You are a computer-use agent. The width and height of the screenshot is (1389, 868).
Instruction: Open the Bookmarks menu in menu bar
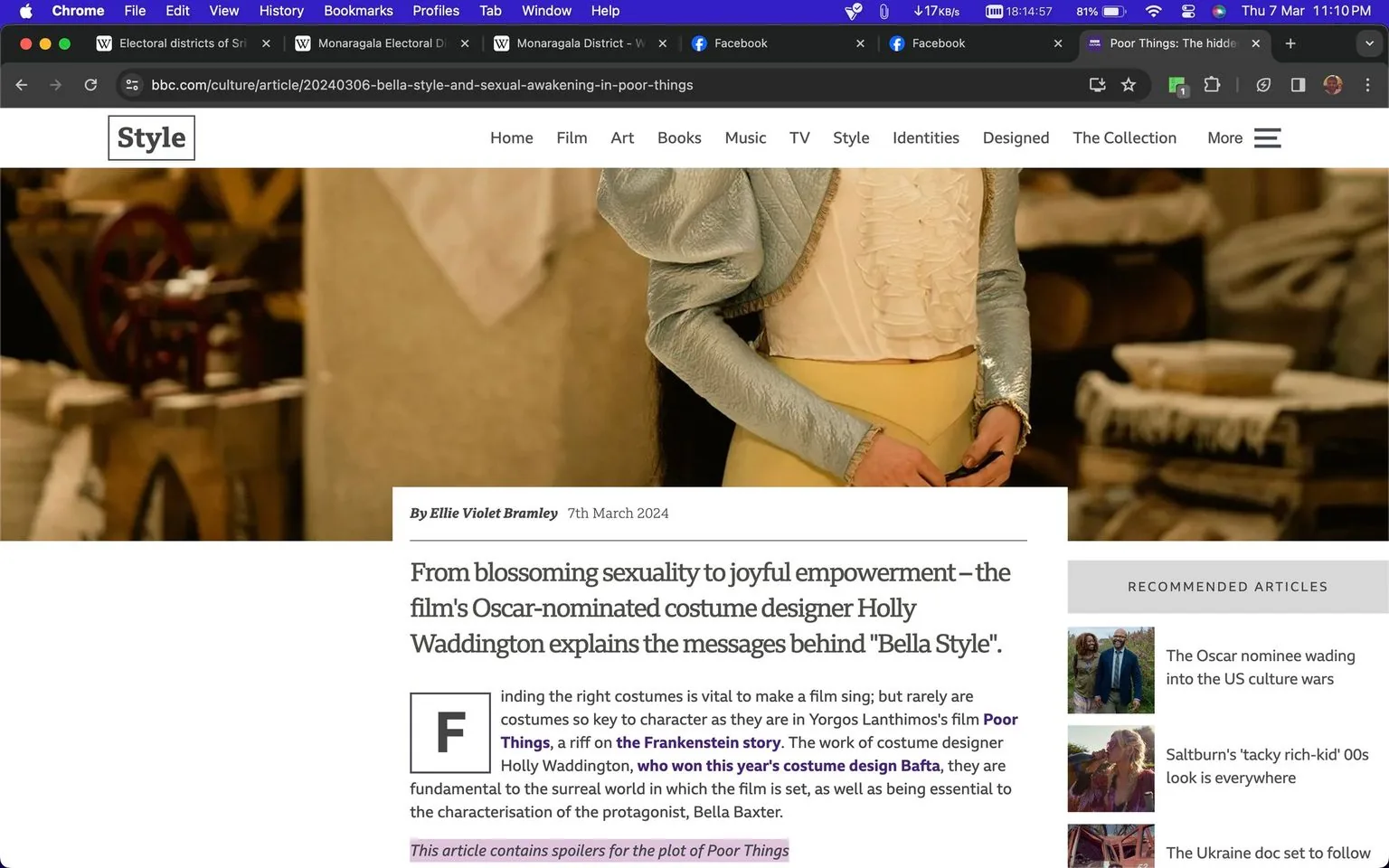358,11
